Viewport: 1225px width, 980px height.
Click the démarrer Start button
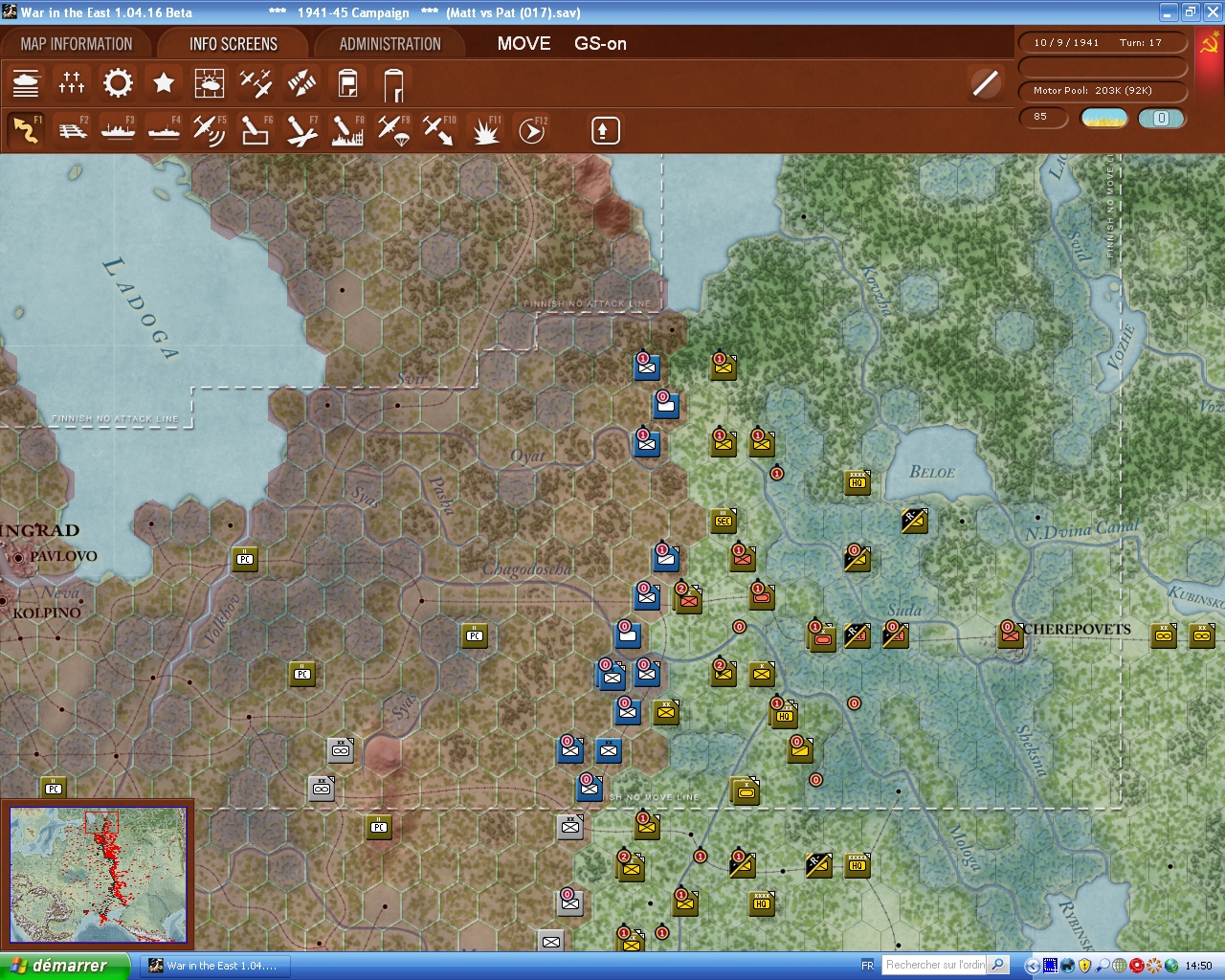(65, 966)
